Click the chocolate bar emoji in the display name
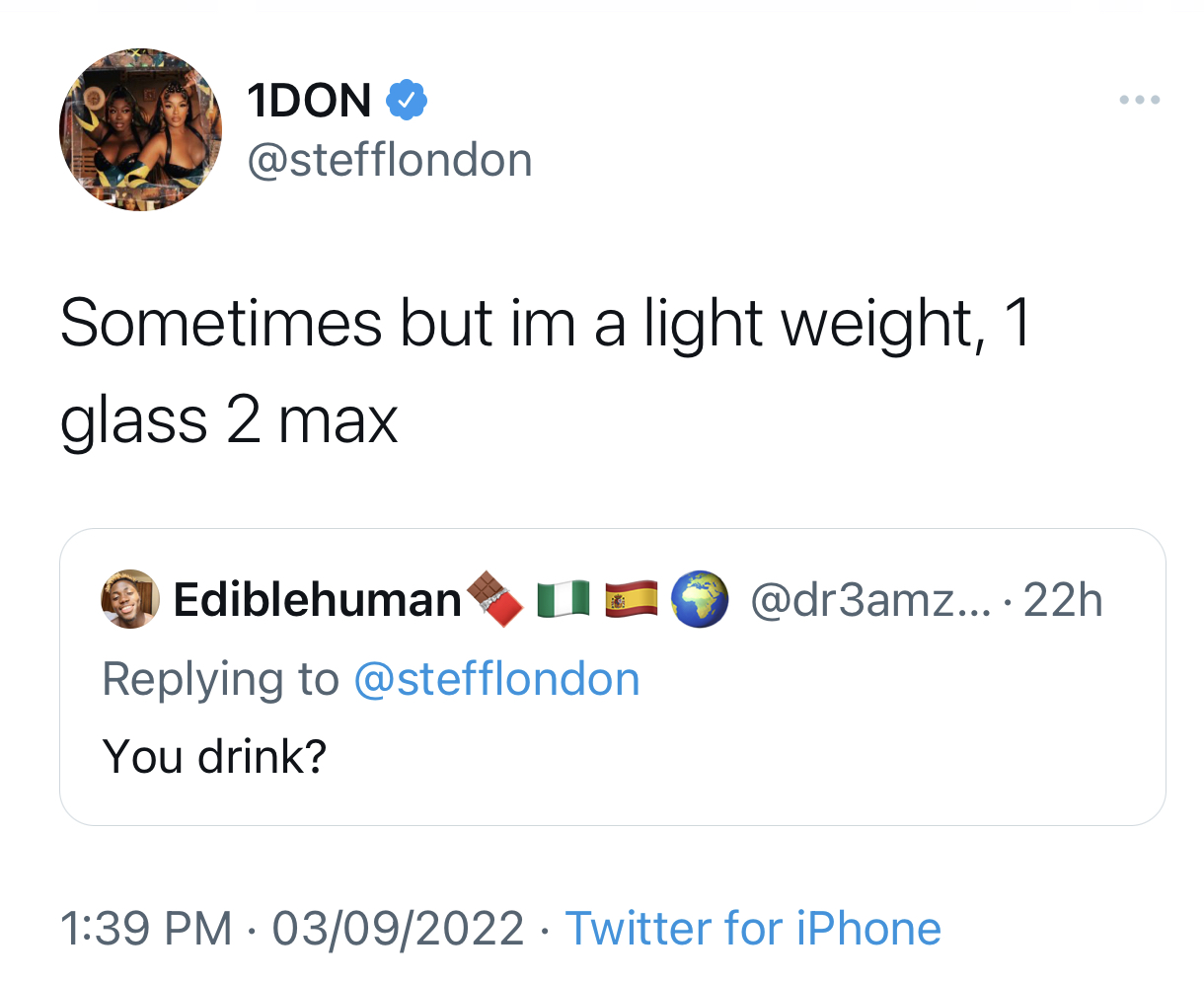 (x=495, y=599)
